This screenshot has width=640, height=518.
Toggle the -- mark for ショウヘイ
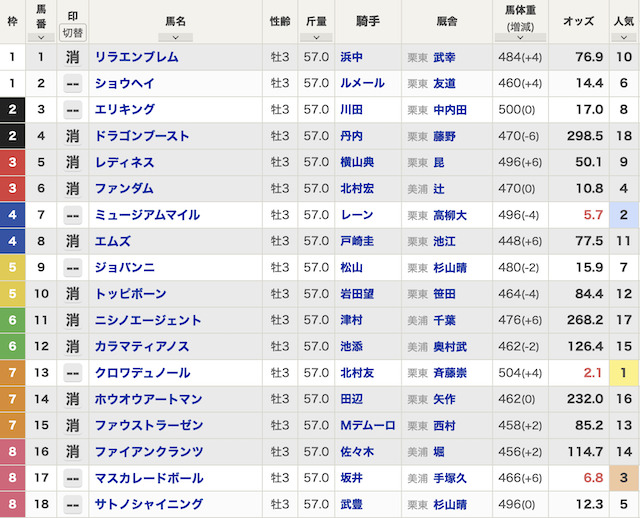point(73,84)
